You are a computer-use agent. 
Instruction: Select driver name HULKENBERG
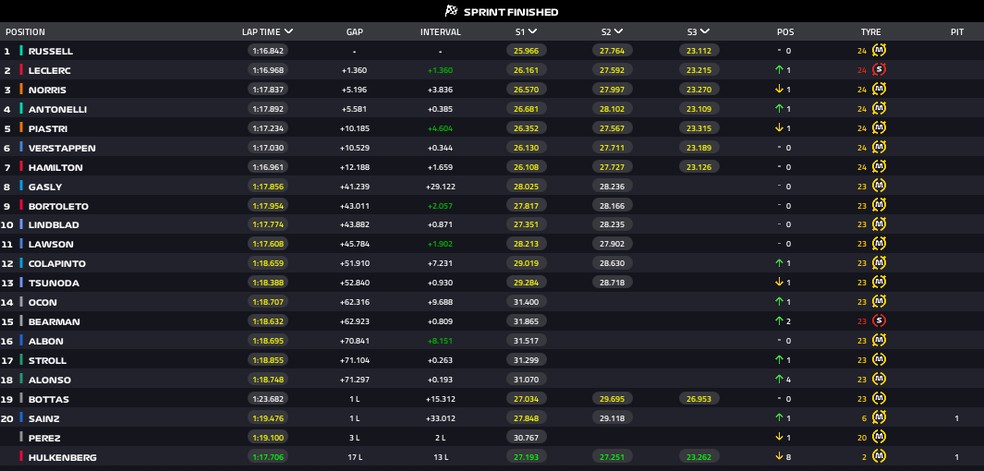click(62, 458)
